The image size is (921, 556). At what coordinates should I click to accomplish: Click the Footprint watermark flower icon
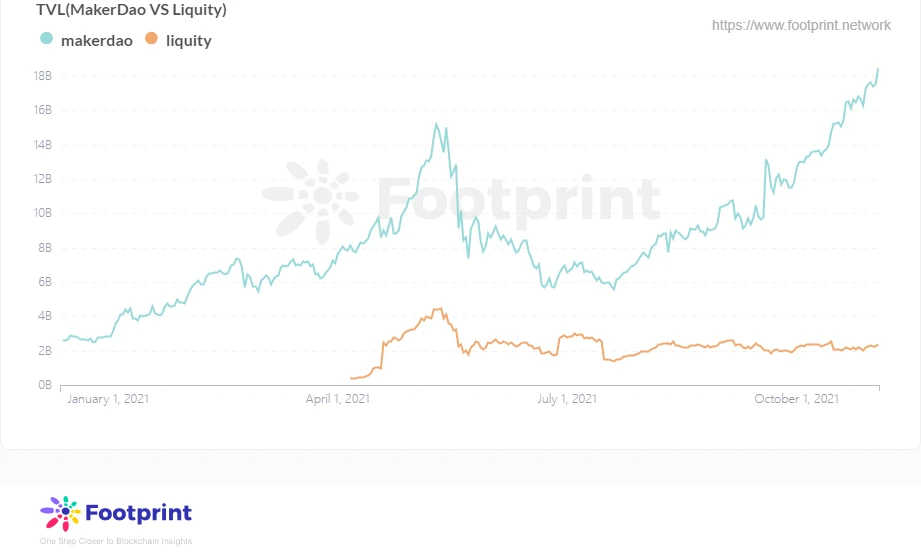(x=310, y=201)
